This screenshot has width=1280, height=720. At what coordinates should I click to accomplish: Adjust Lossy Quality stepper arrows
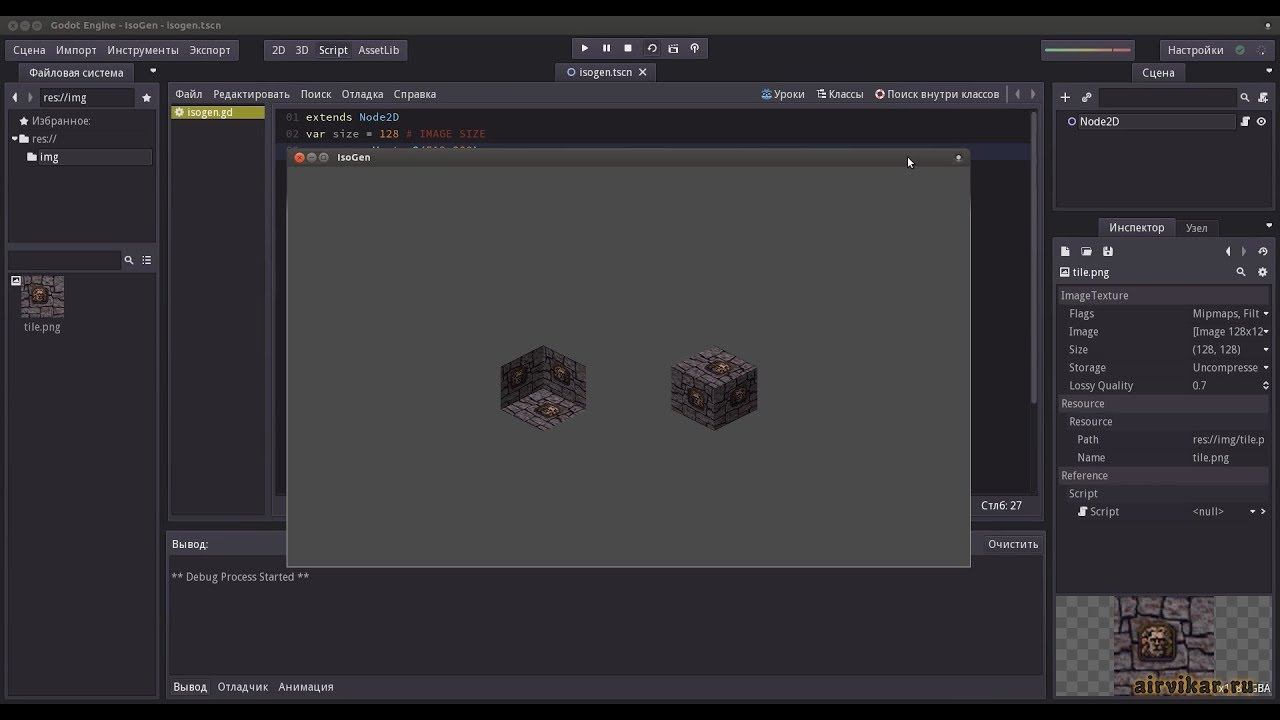click(x=1266, y=386)
